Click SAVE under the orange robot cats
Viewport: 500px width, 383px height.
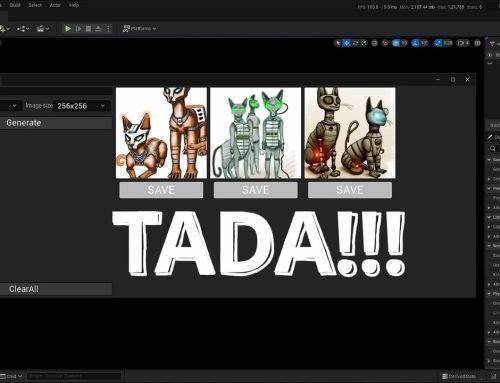161,190
